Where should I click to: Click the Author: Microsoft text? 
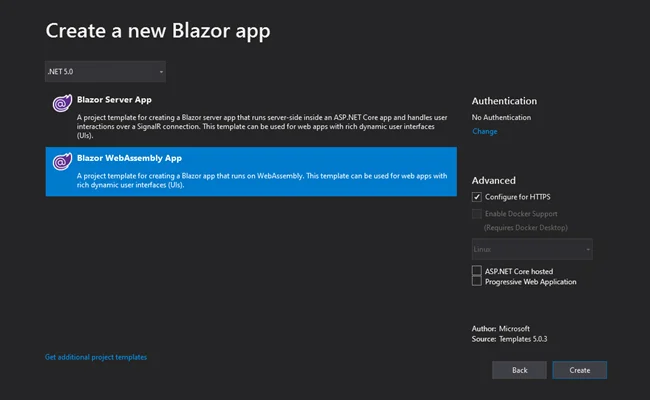pos(501,329)
